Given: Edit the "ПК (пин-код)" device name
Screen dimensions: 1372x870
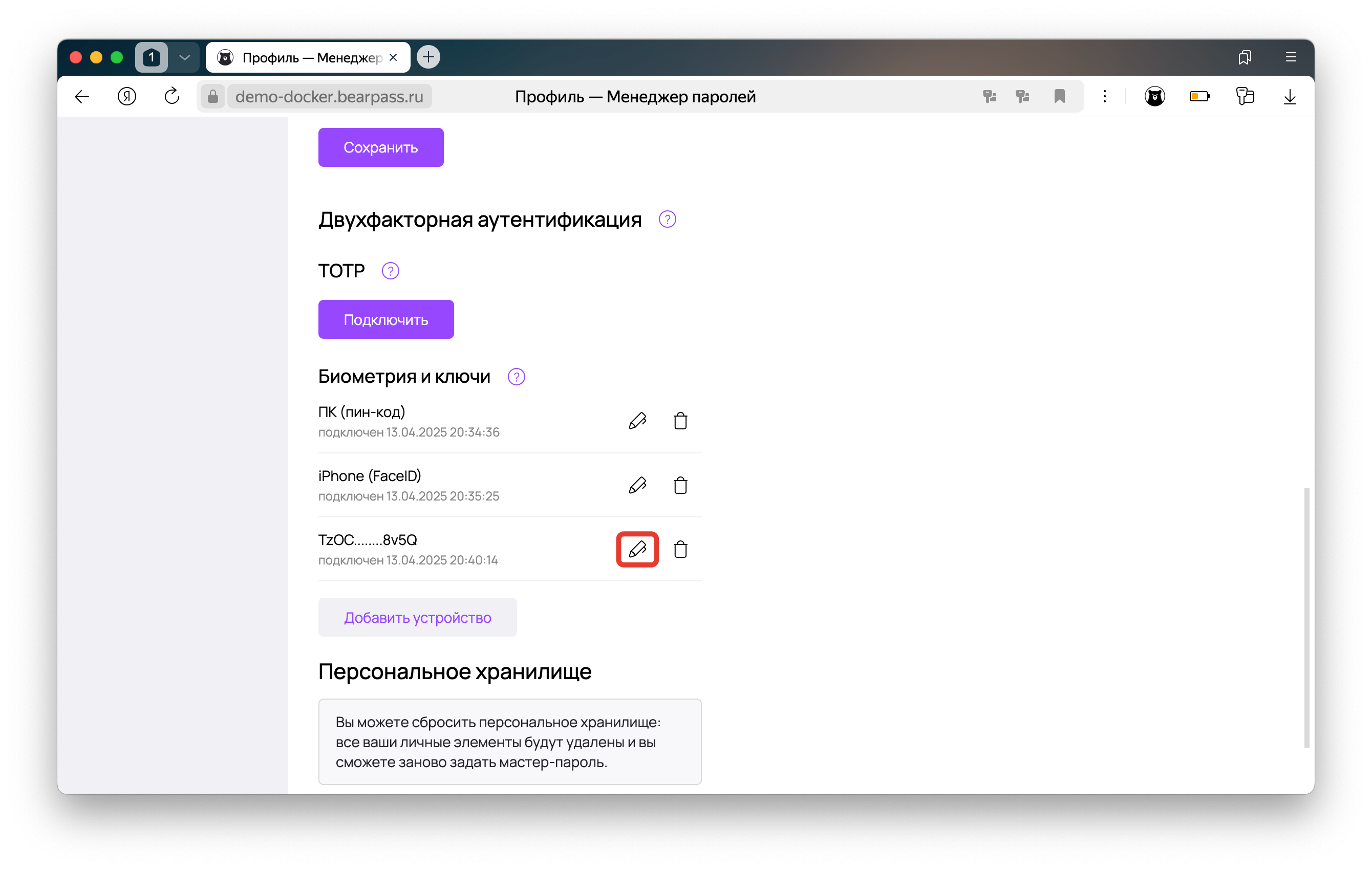Looking at the screenshot, I should point(637,421).
